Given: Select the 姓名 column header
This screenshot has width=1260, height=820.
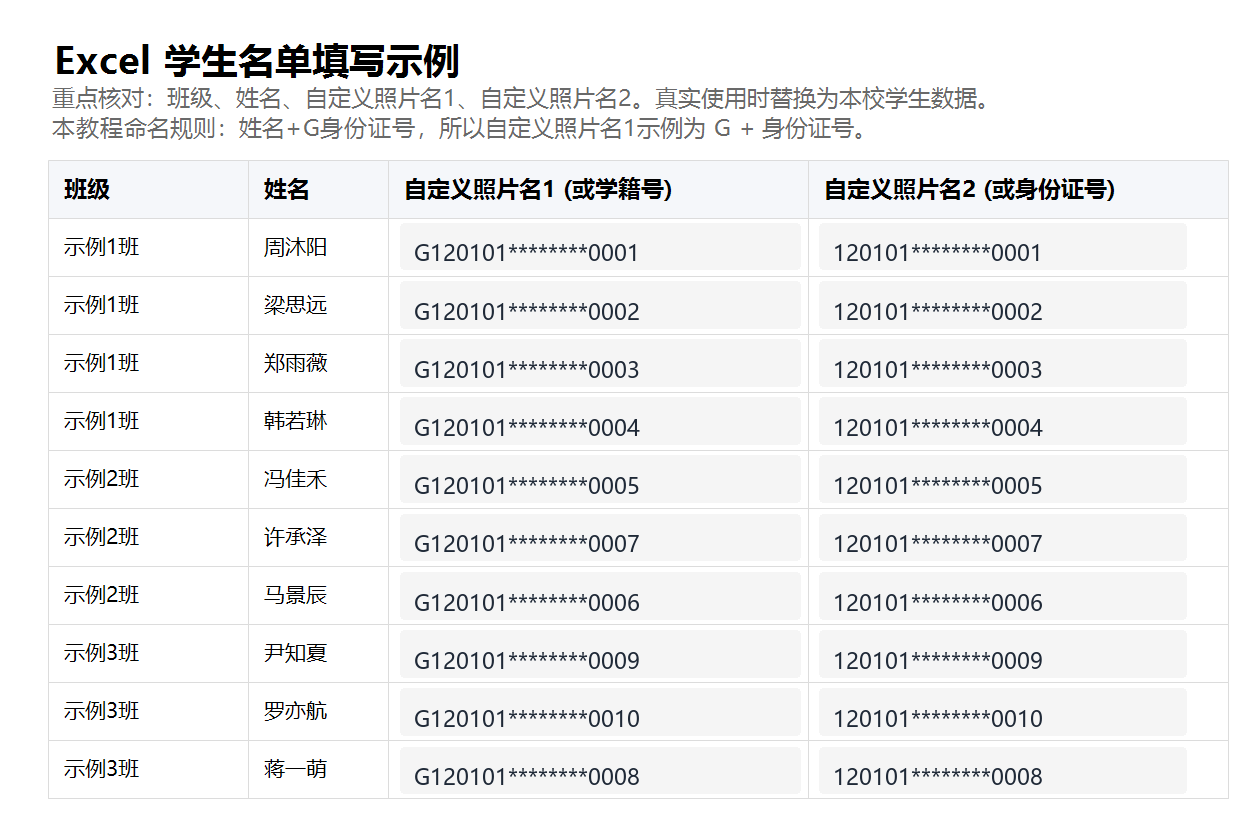Looking at the screenshot, I should [318, 189].
